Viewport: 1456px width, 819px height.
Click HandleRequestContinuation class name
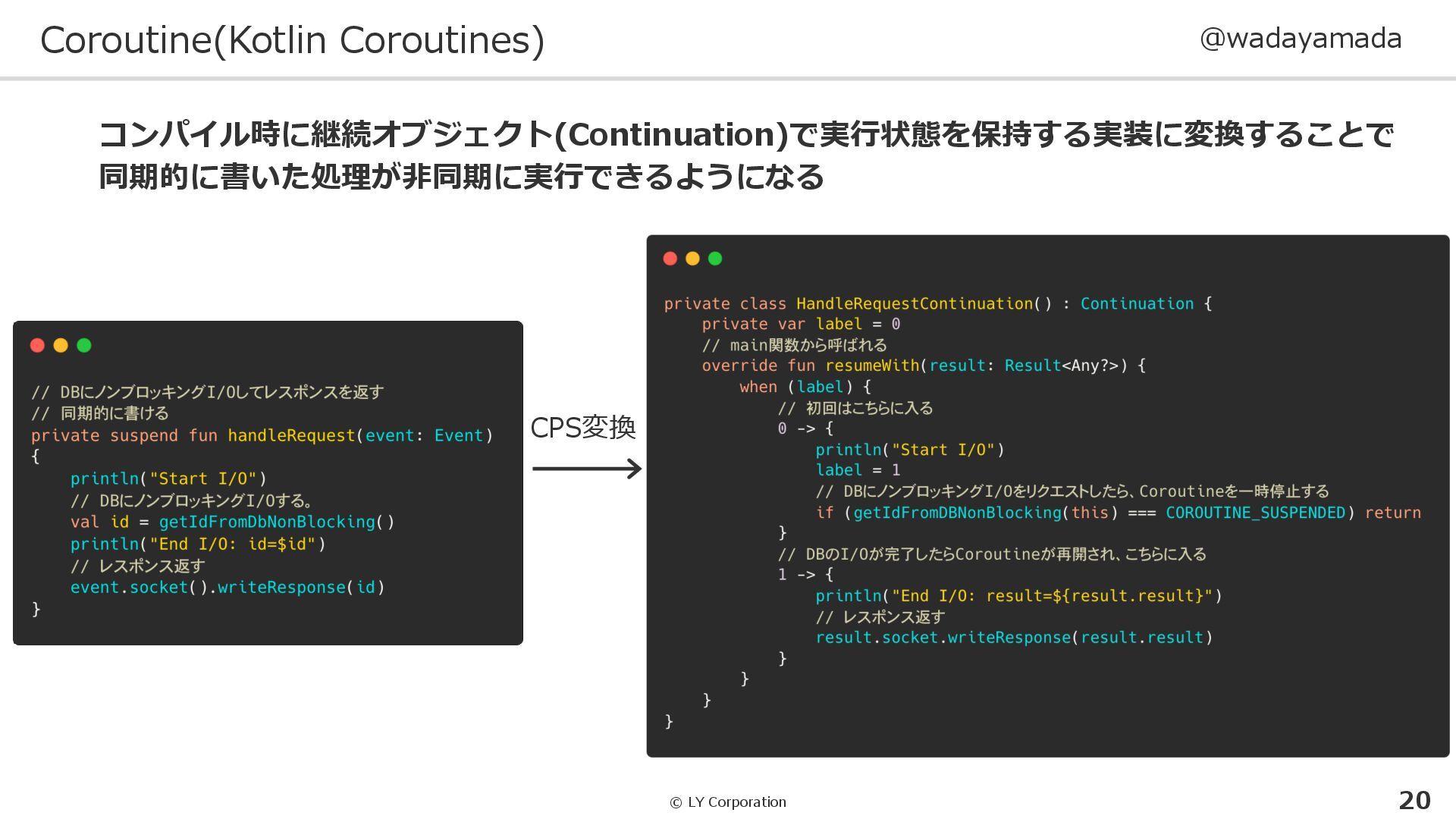pyautogui.click(x=914, y=303)
